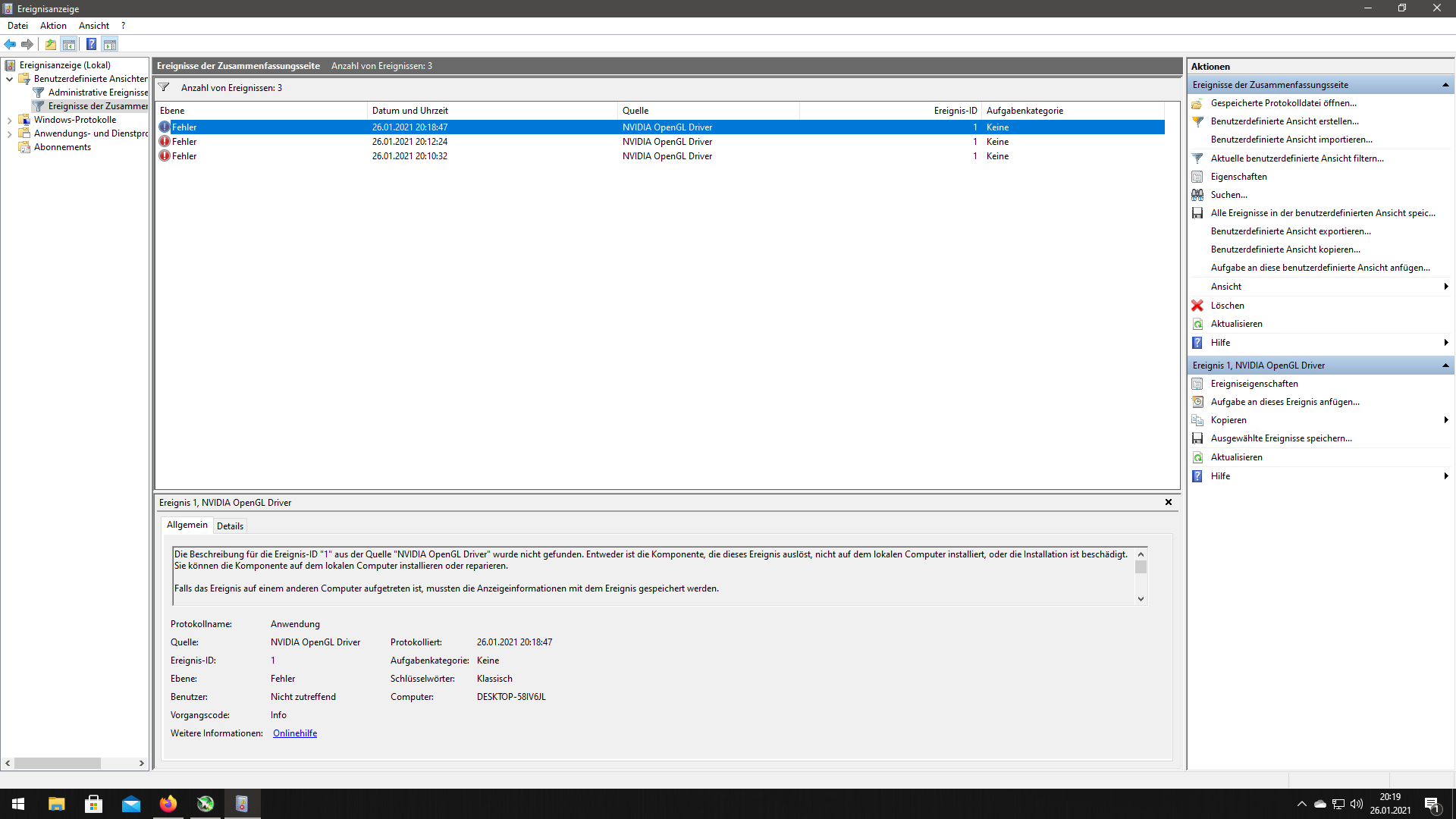
Task: Click the blue help question mark toolbar icon
Action: pyautogui.click(x=91, y=44)
